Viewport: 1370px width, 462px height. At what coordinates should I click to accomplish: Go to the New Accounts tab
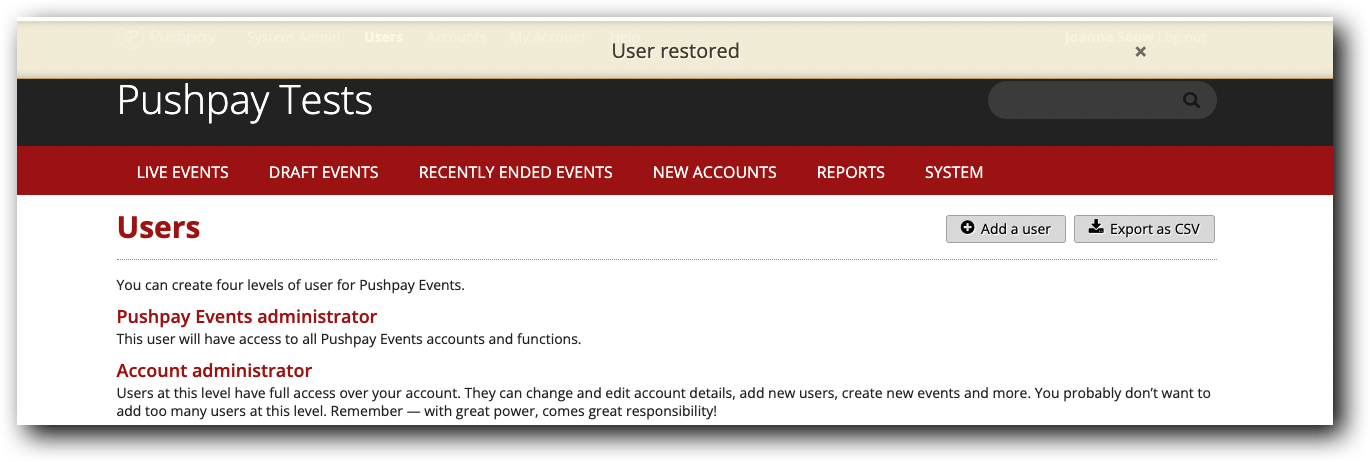[715, 172]
